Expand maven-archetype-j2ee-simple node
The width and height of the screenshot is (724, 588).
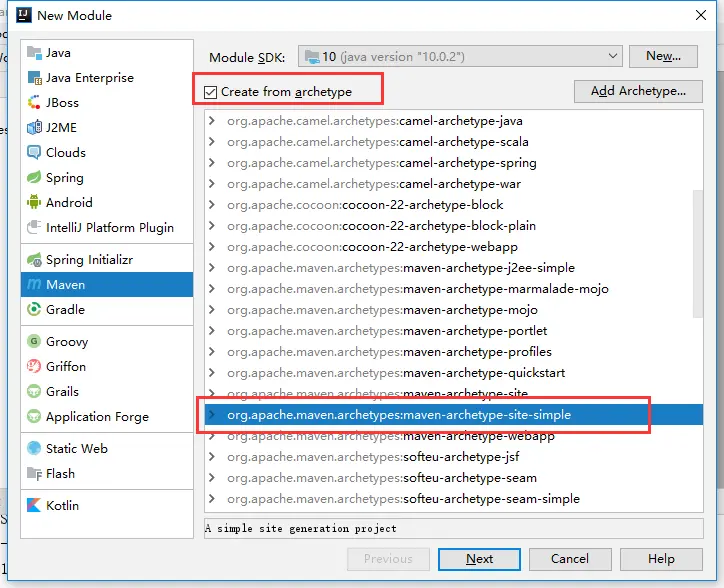click(212, 267)
